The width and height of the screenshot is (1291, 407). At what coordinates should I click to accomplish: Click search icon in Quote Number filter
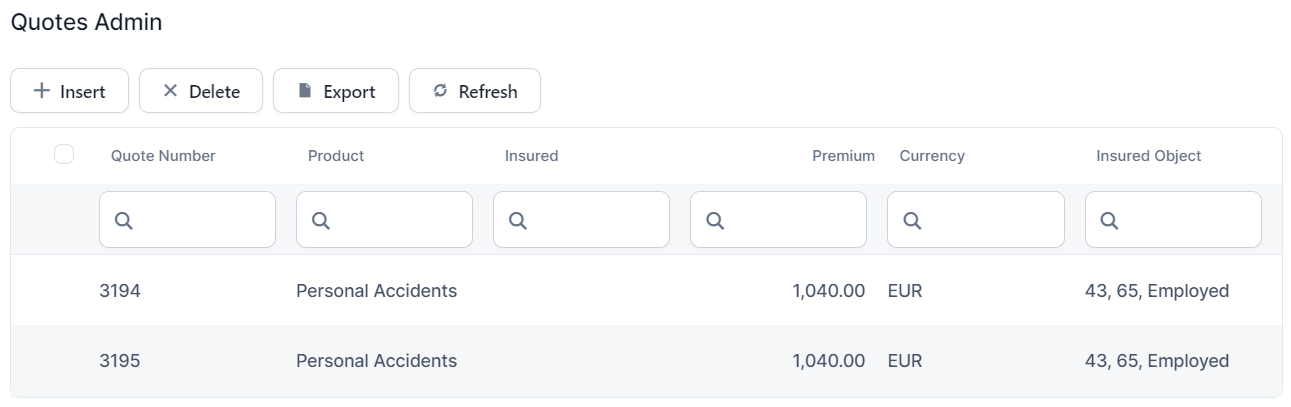(123, 222)
